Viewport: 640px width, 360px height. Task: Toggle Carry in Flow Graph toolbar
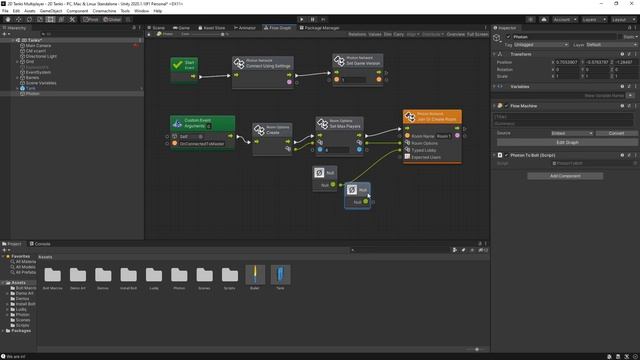point(399,34)
